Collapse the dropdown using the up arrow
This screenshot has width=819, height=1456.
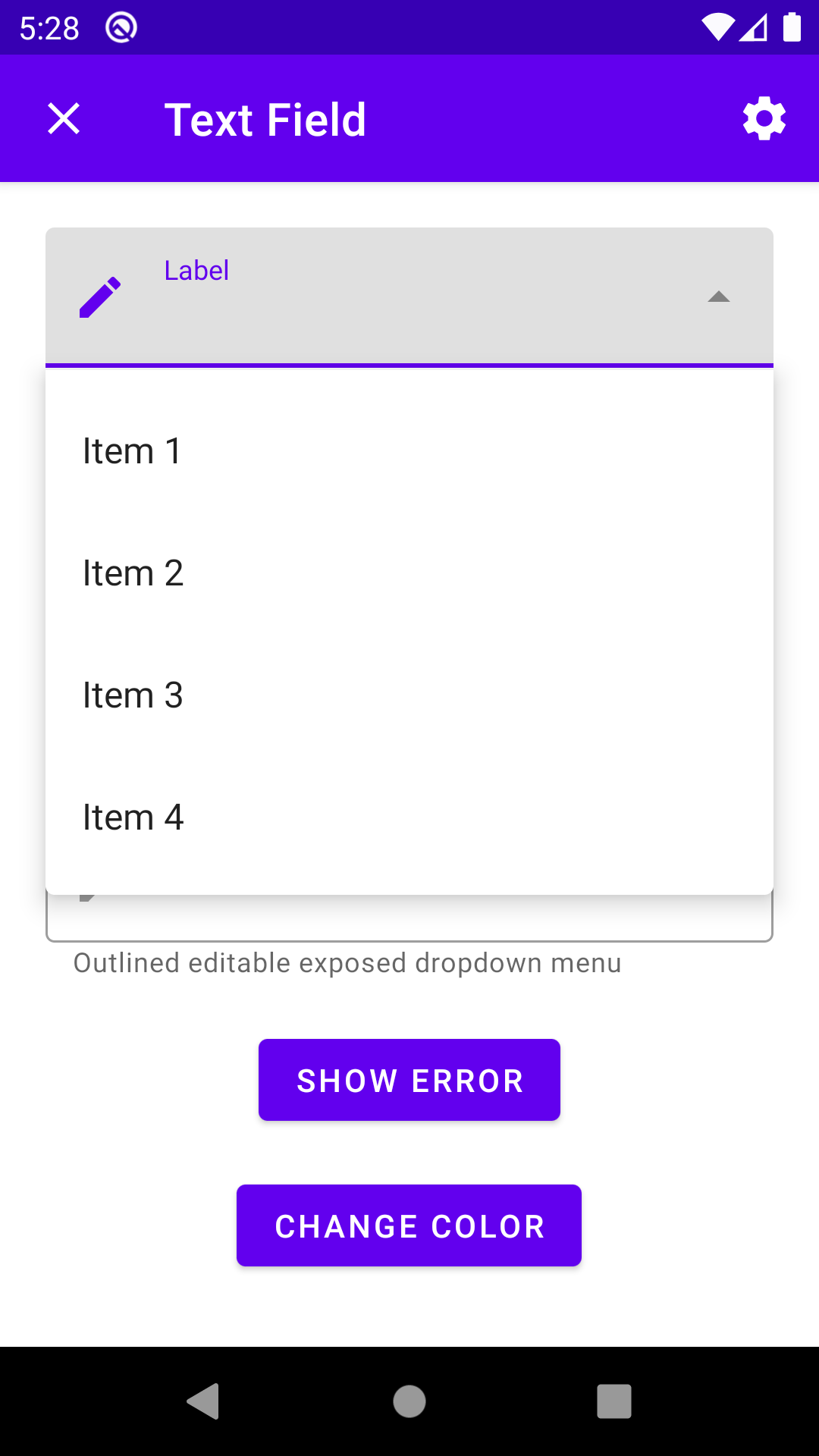point(718,297)
